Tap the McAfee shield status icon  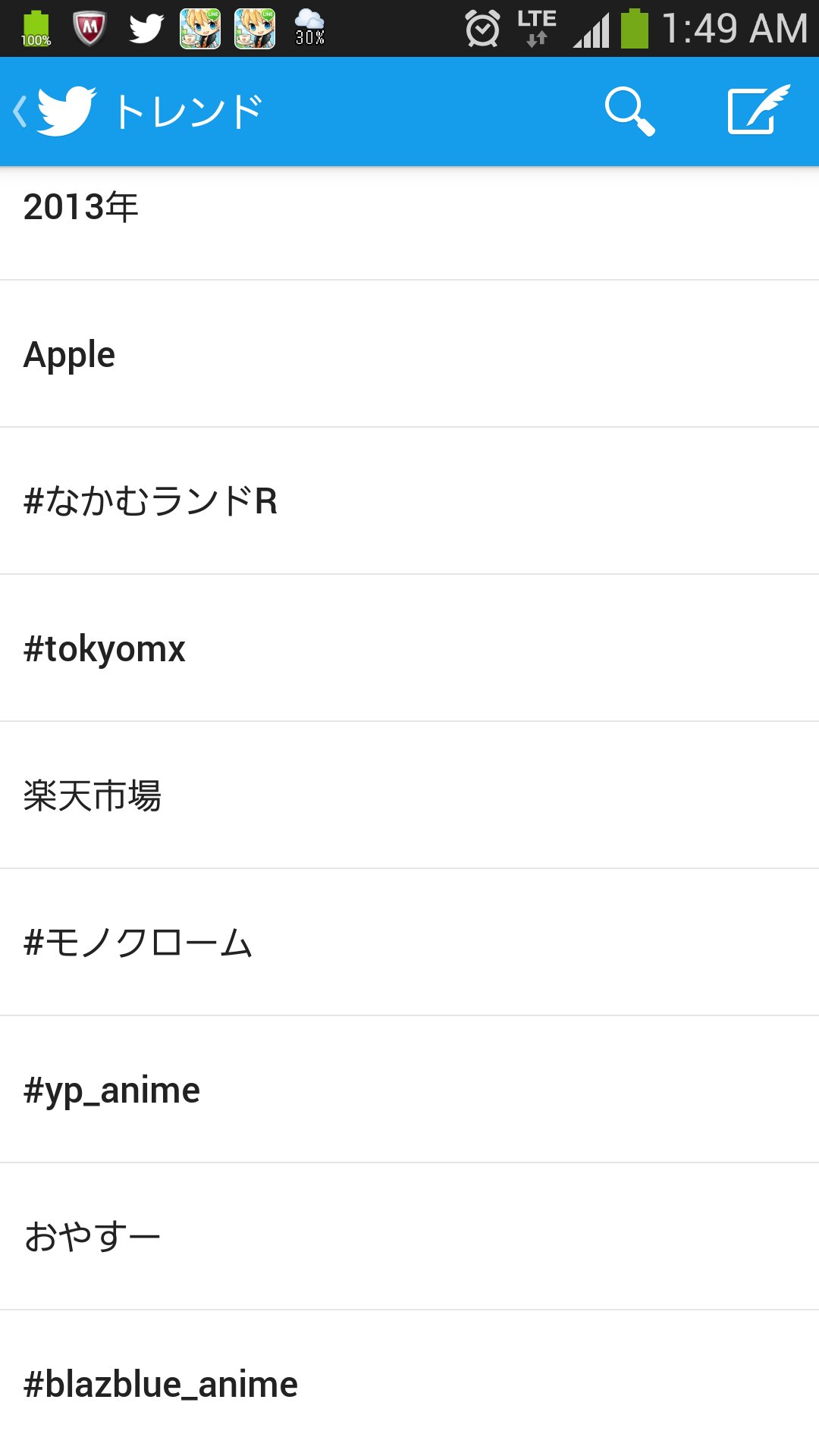pyautogui.click(x=89, y=29)
